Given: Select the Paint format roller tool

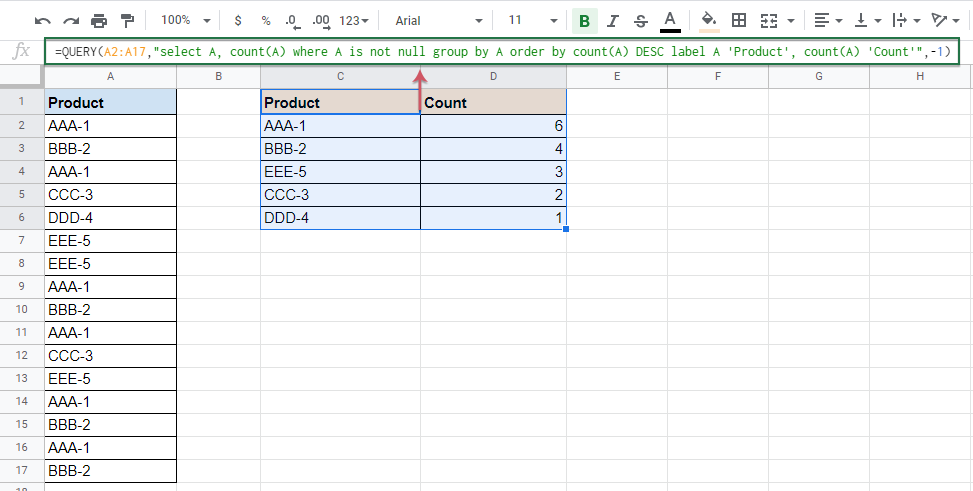Looking at the screenshot, I should point(127,20).
